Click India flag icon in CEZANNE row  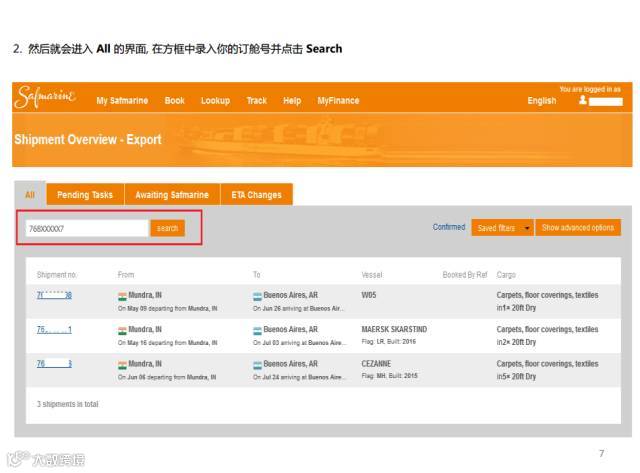(122, 365)
